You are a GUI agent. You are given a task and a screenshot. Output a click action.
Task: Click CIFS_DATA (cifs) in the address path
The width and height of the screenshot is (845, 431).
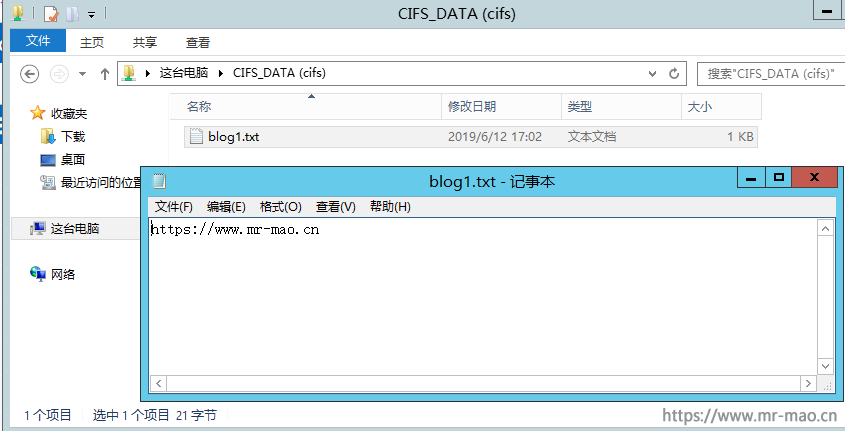coord(279,73)
